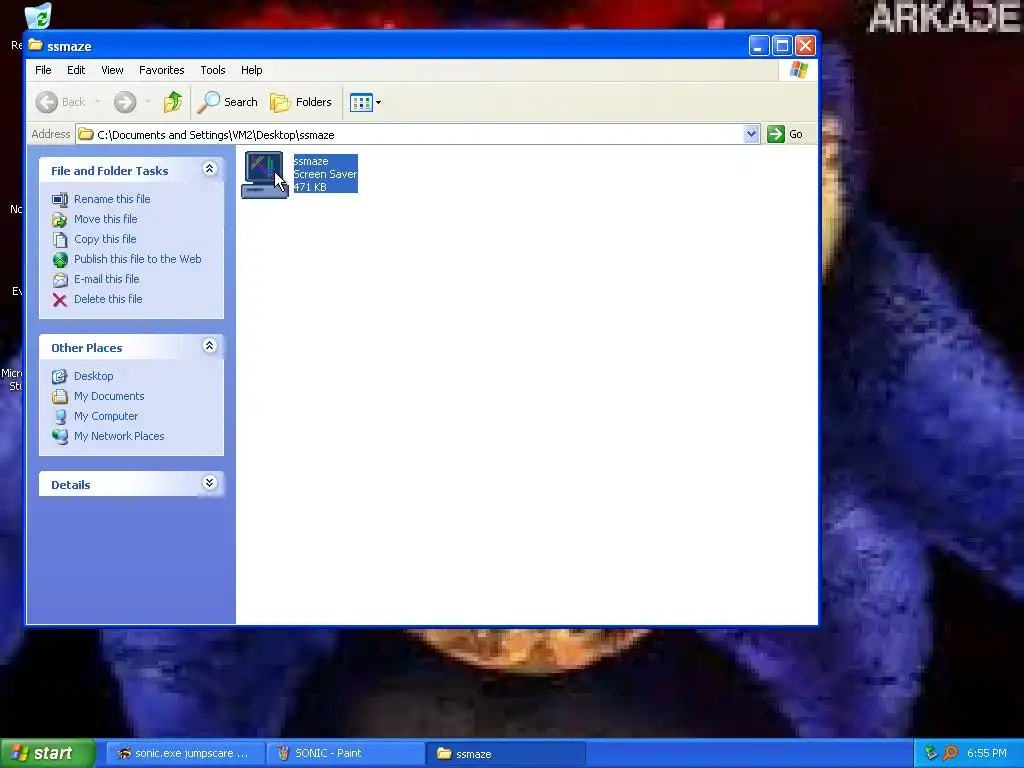This screenshot has width=1024, height=768.
Task: Click the Copy this file link
Action: click(105, 240)
